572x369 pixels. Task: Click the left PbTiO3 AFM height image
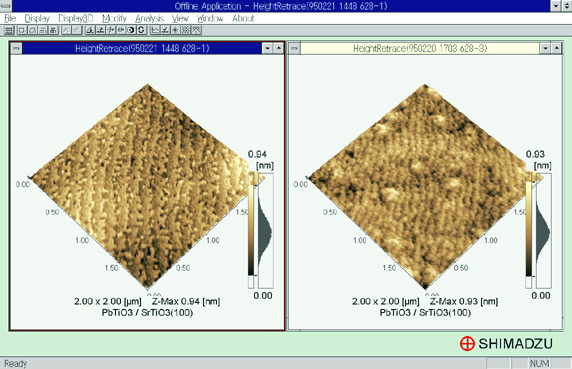[x=148, y=187]
